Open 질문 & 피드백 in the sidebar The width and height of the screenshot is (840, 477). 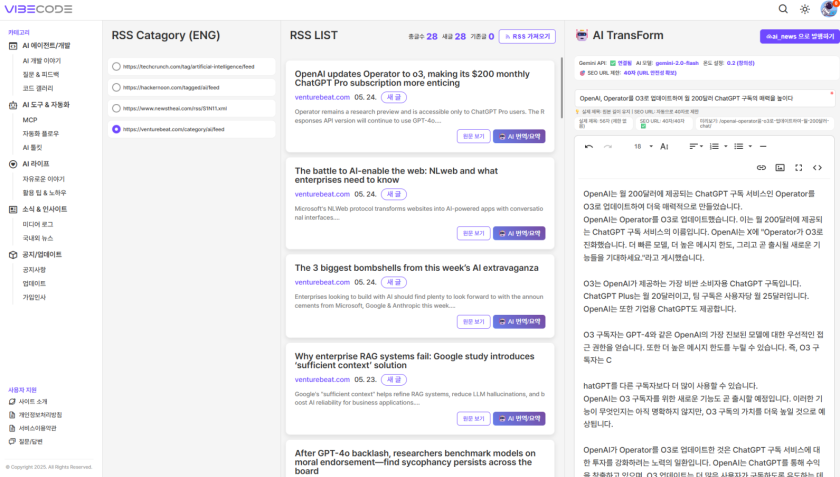tap(41, 74)
